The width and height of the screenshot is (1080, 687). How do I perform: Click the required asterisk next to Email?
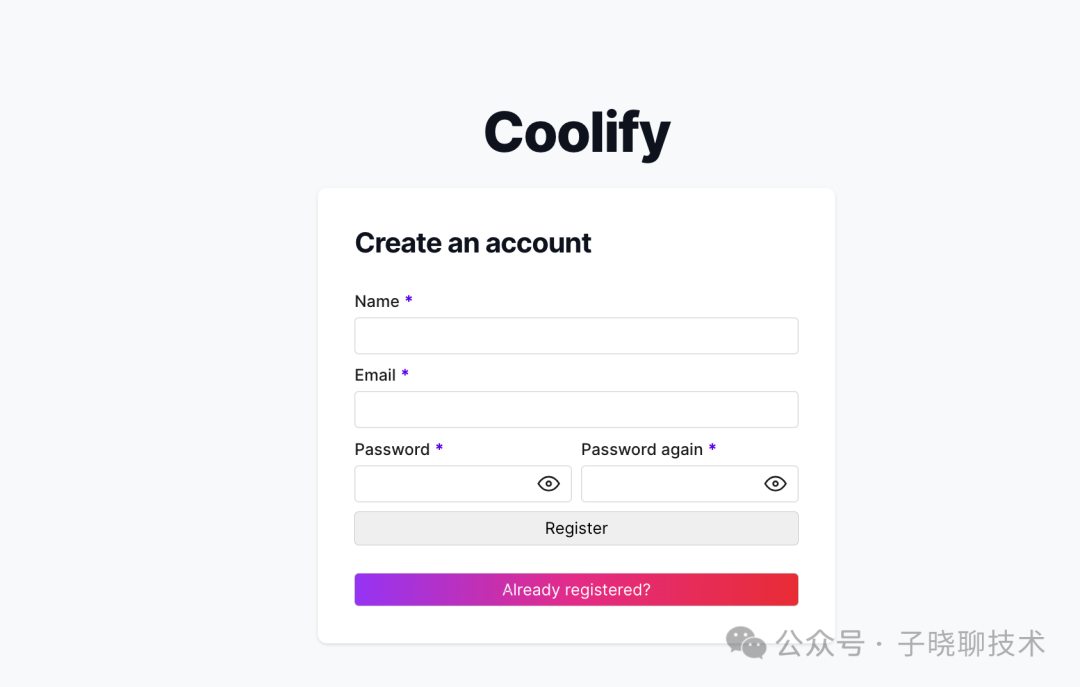[x=405, y=374]
